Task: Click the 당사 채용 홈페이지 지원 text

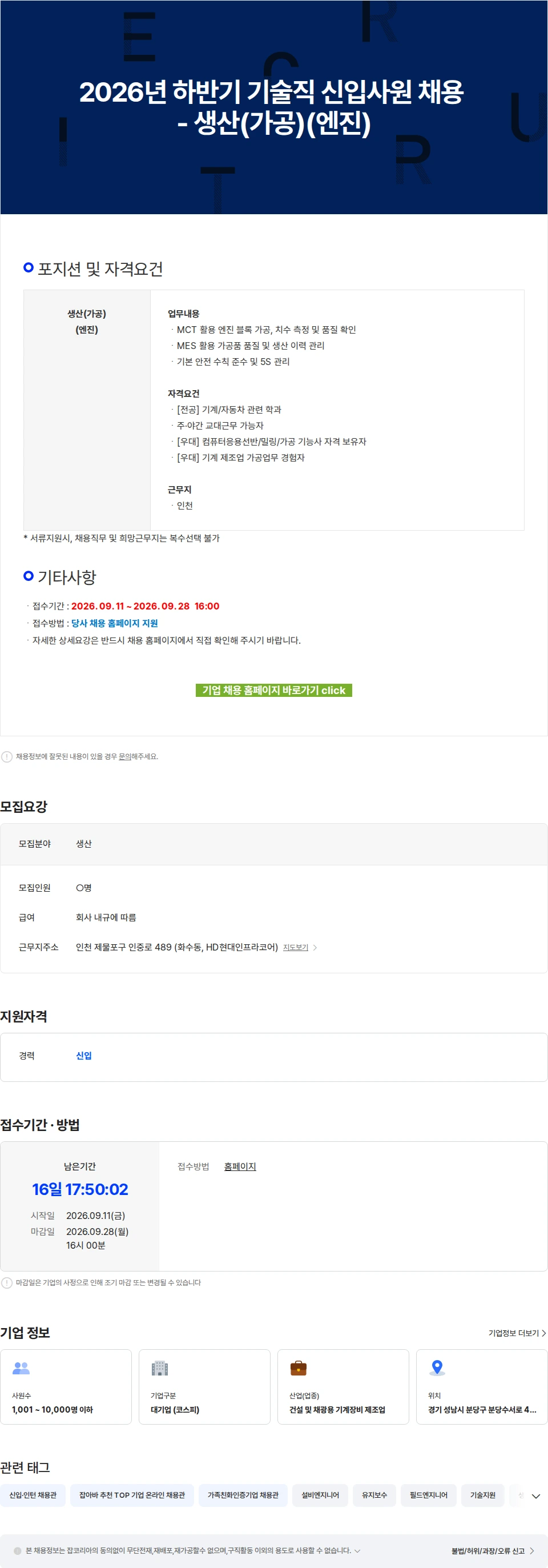Action: coord(114,623)
